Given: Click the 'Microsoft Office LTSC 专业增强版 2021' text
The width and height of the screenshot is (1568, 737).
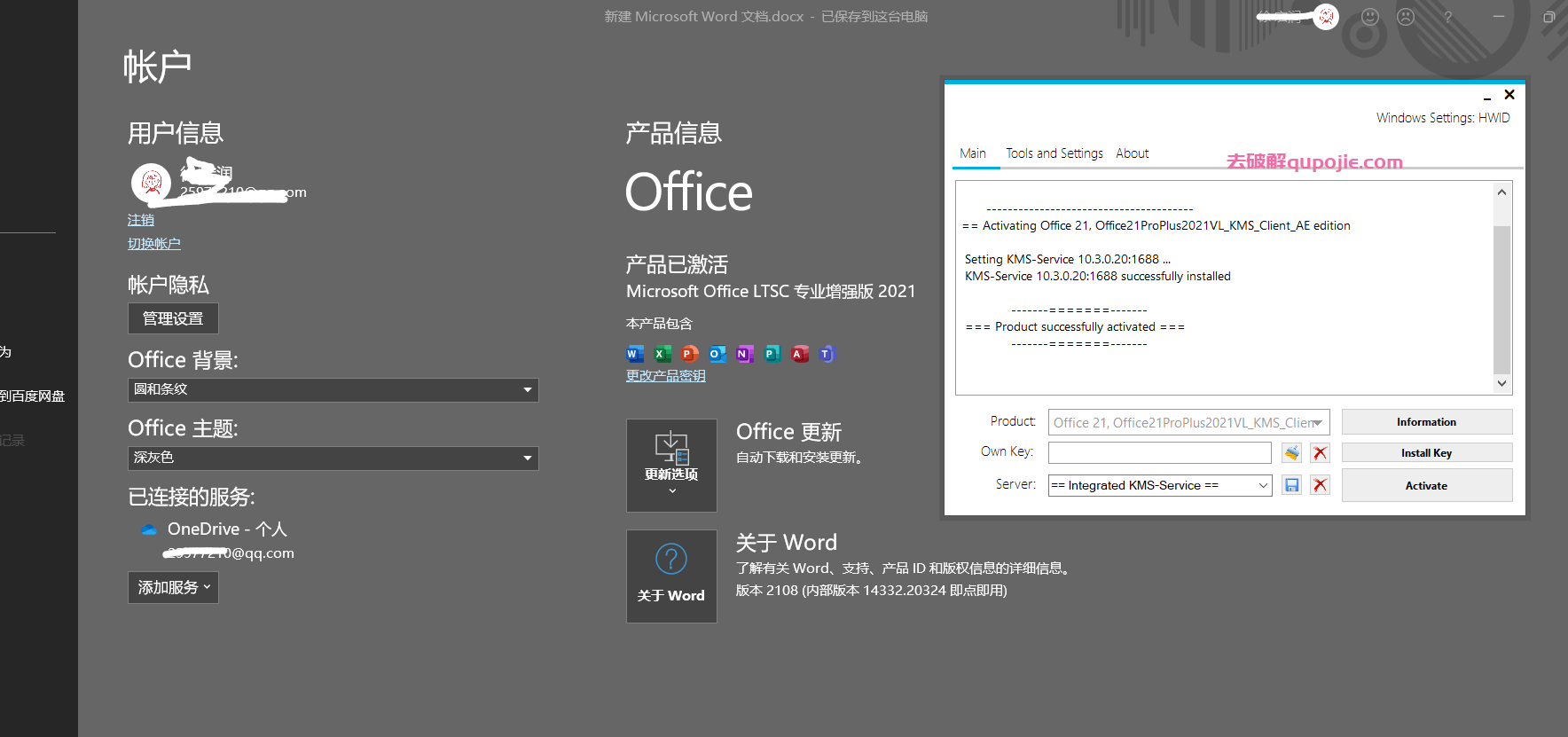Looking at the screenshot, I should click(771, 291).
